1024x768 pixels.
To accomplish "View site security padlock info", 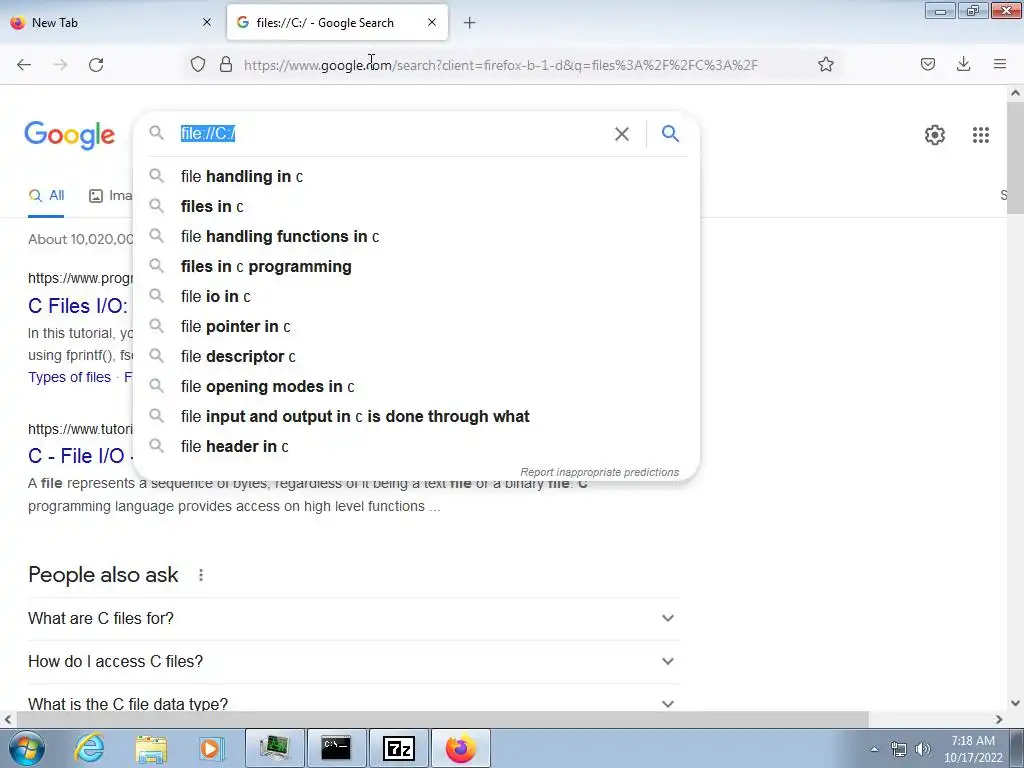I will point(226,64).
